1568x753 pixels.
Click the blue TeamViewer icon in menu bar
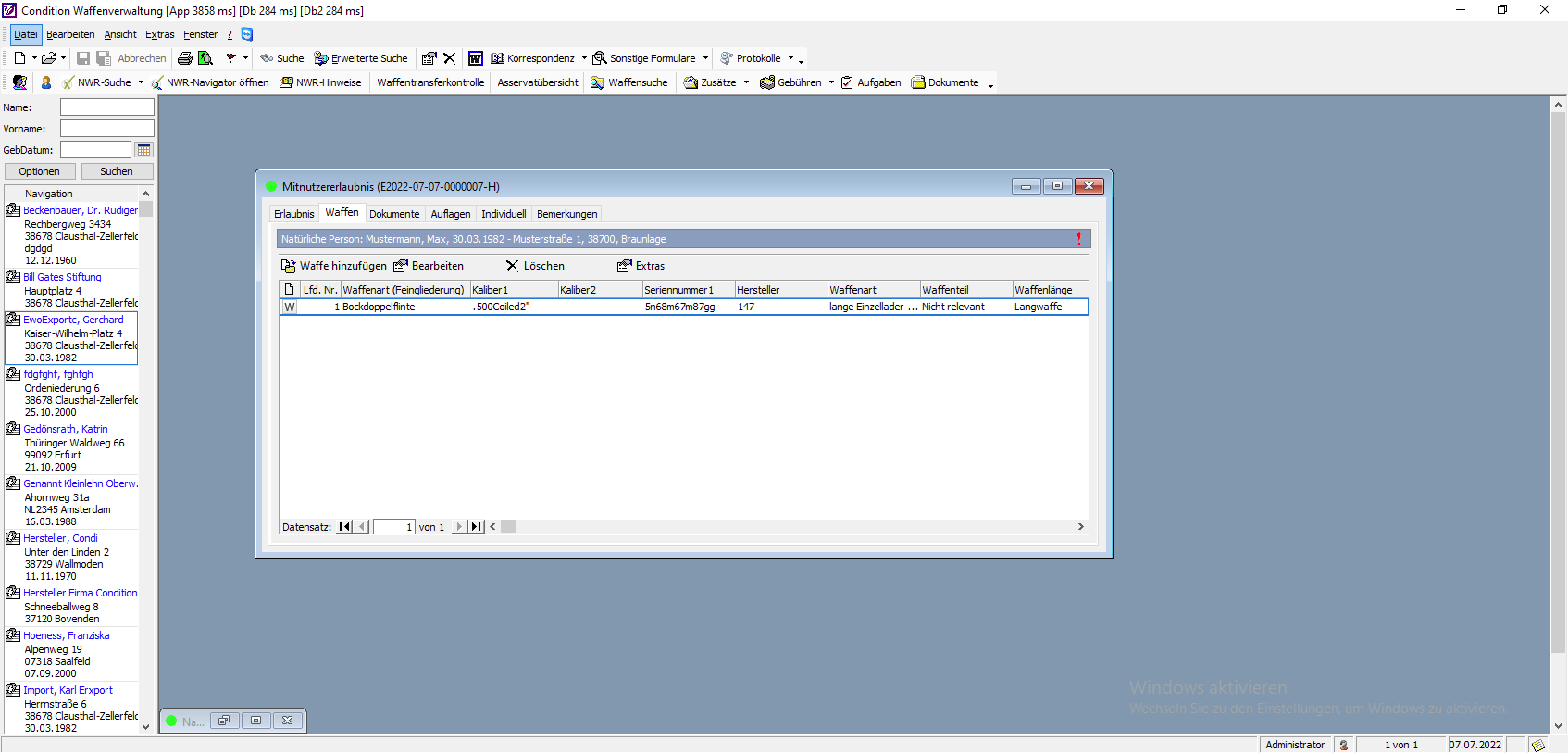tap(247, 34)
